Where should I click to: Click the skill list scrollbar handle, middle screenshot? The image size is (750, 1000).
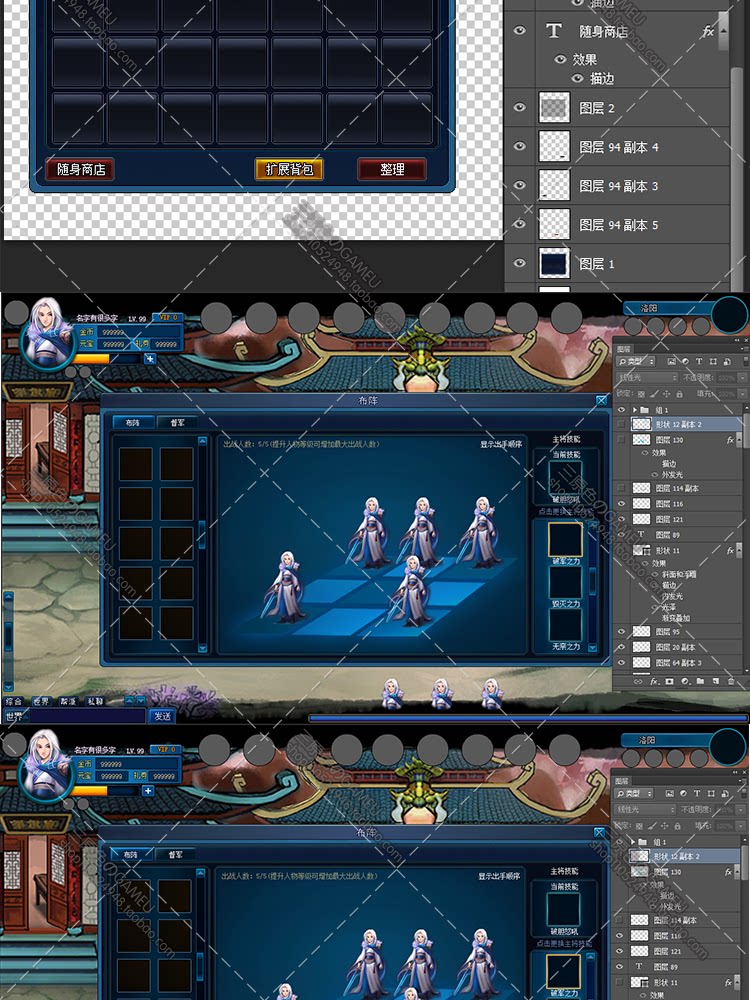(592, 580)
